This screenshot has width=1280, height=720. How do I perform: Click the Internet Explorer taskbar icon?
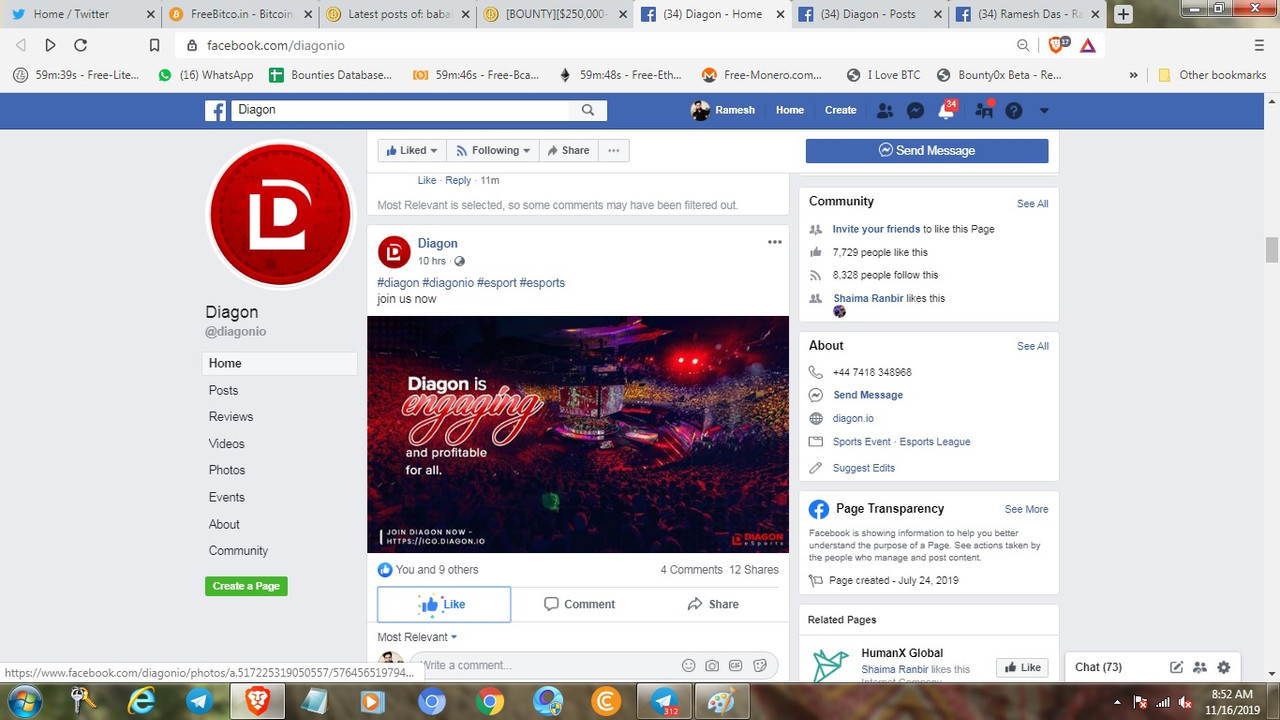coord(142,702)
